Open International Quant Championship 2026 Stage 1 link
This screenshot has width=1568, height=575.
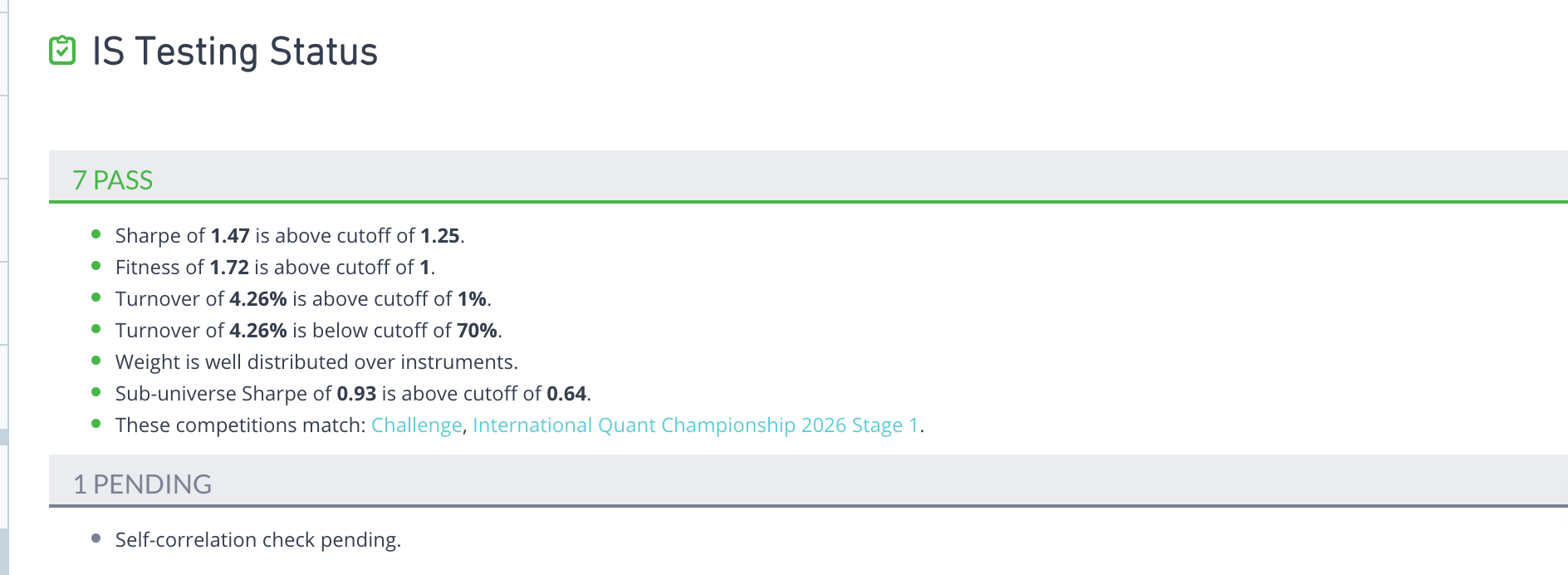pos(695,425)
